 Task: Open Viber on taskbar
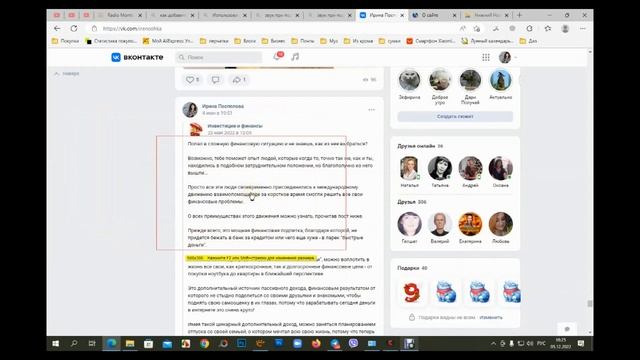click(353, 344)
